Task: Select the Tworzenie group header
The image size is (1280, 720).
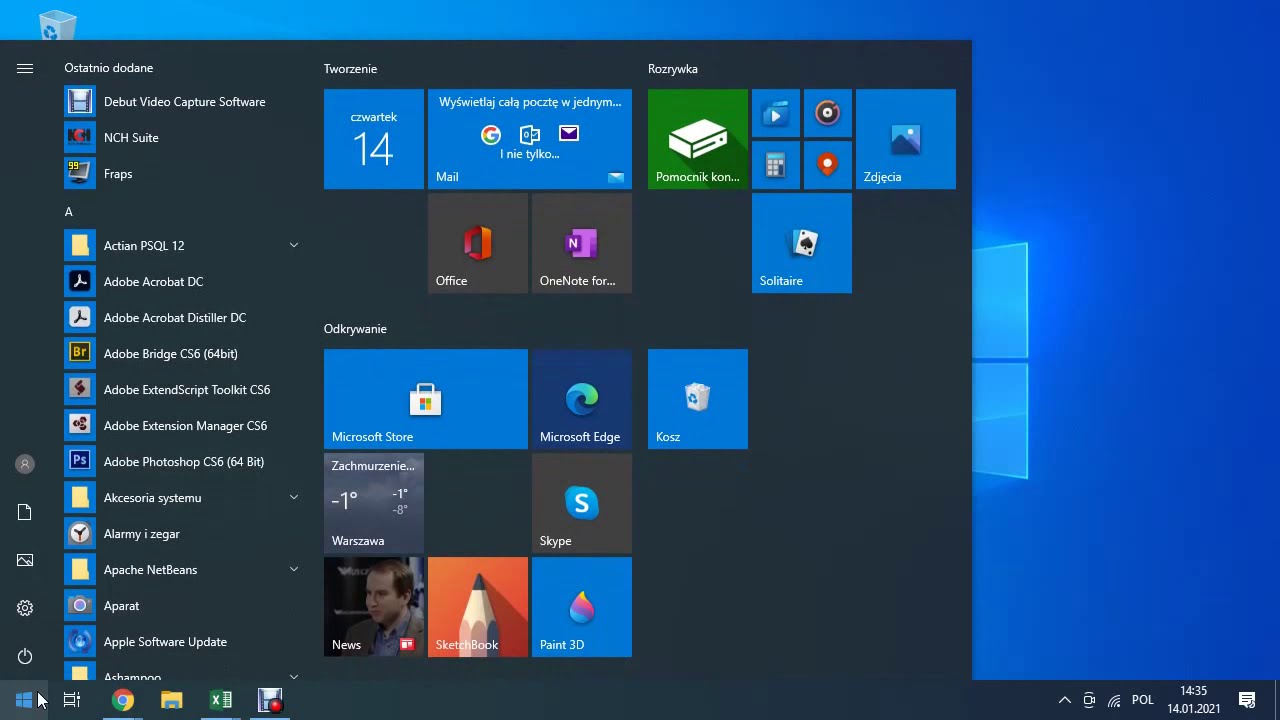Action: coord(350,69)
